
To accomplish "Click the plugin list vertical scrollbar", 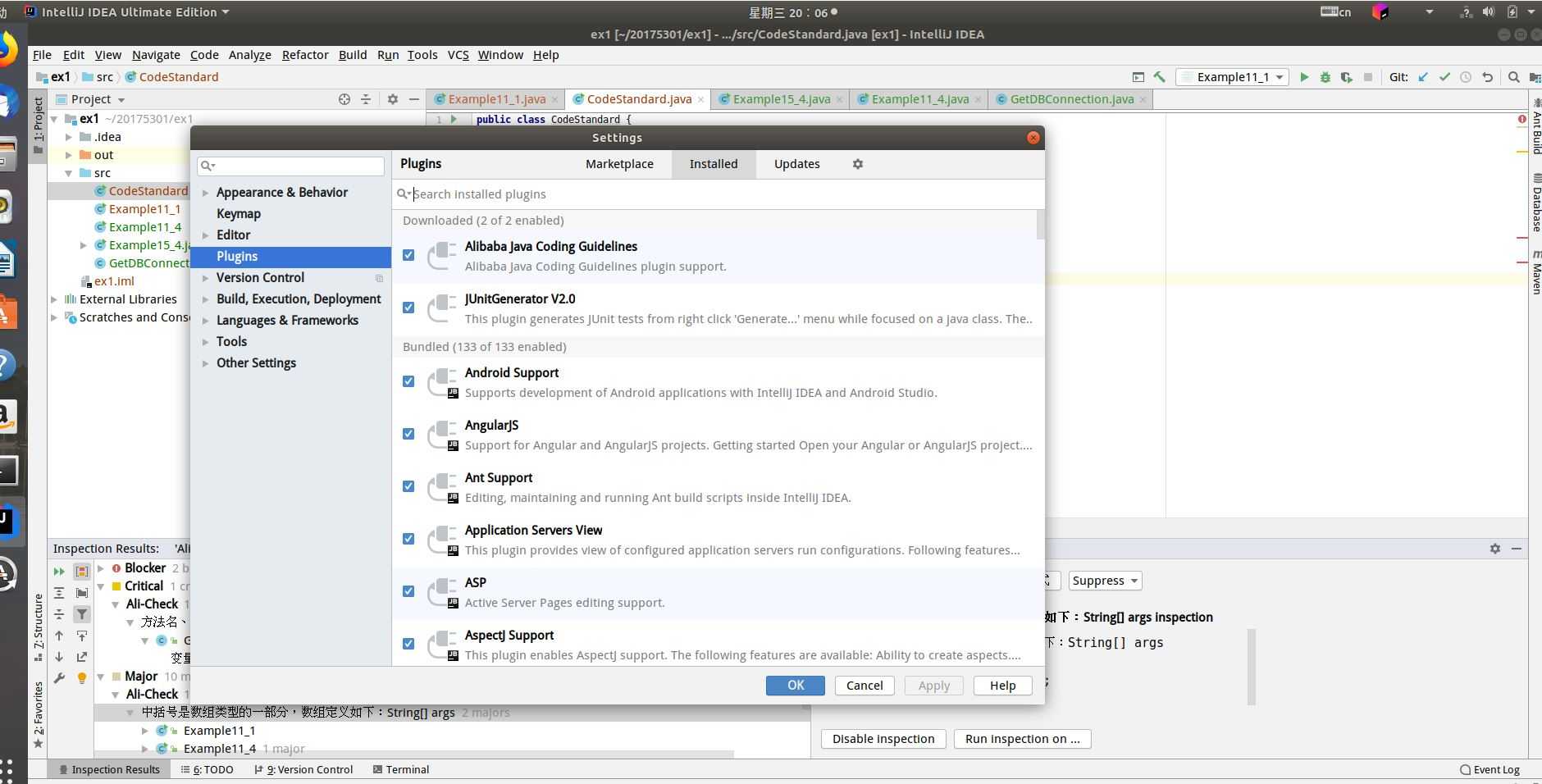I will click(1041, 225).
